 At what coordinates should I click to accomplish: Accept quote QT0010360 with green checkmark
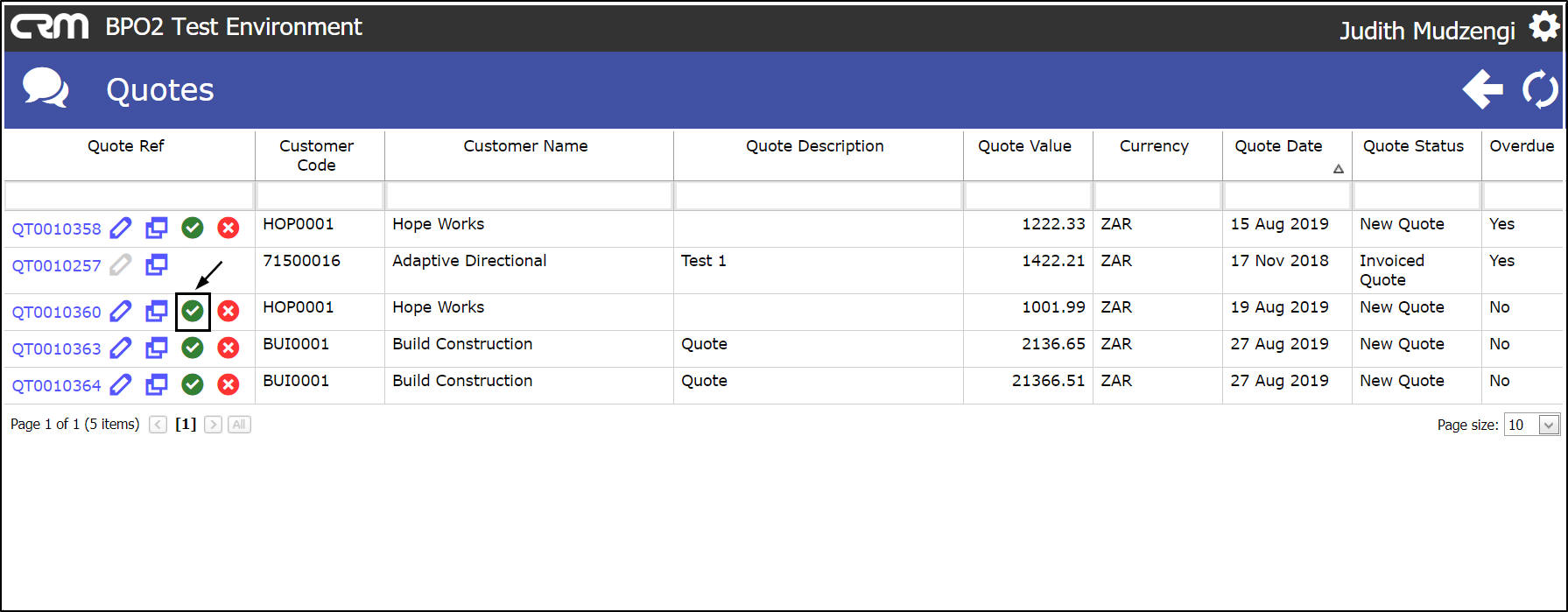click(x=193, y=311)
